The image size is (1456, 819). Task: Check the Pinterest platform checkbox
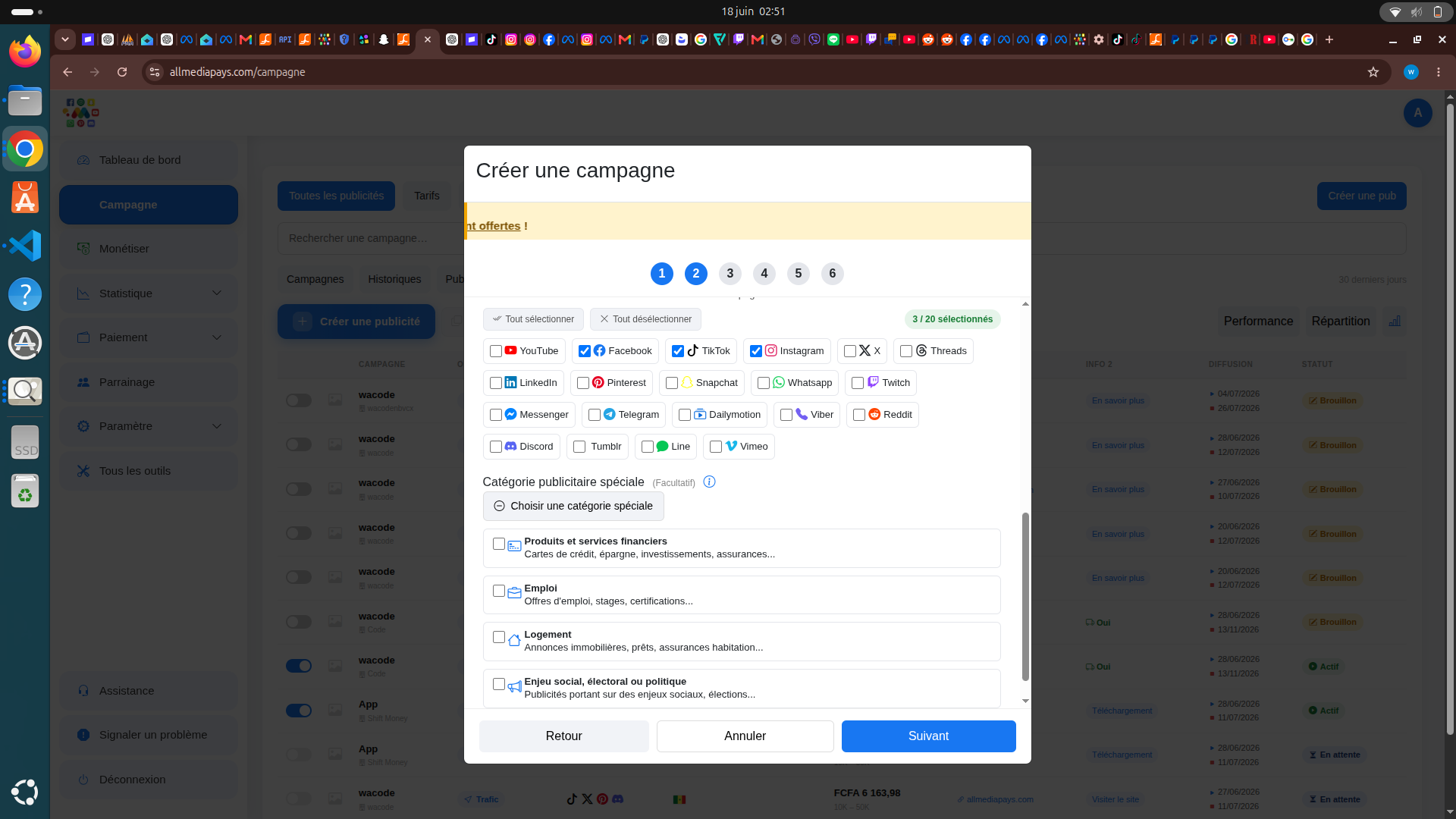(x=583, y=383)
